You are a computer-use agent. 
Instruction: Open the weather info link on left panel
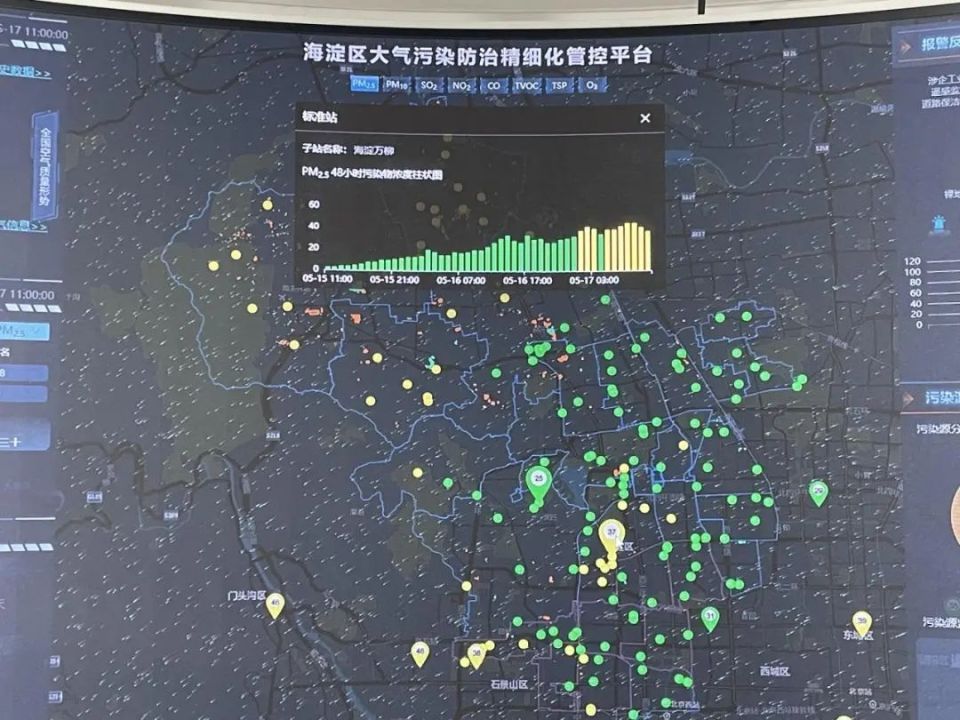[23, 226]
